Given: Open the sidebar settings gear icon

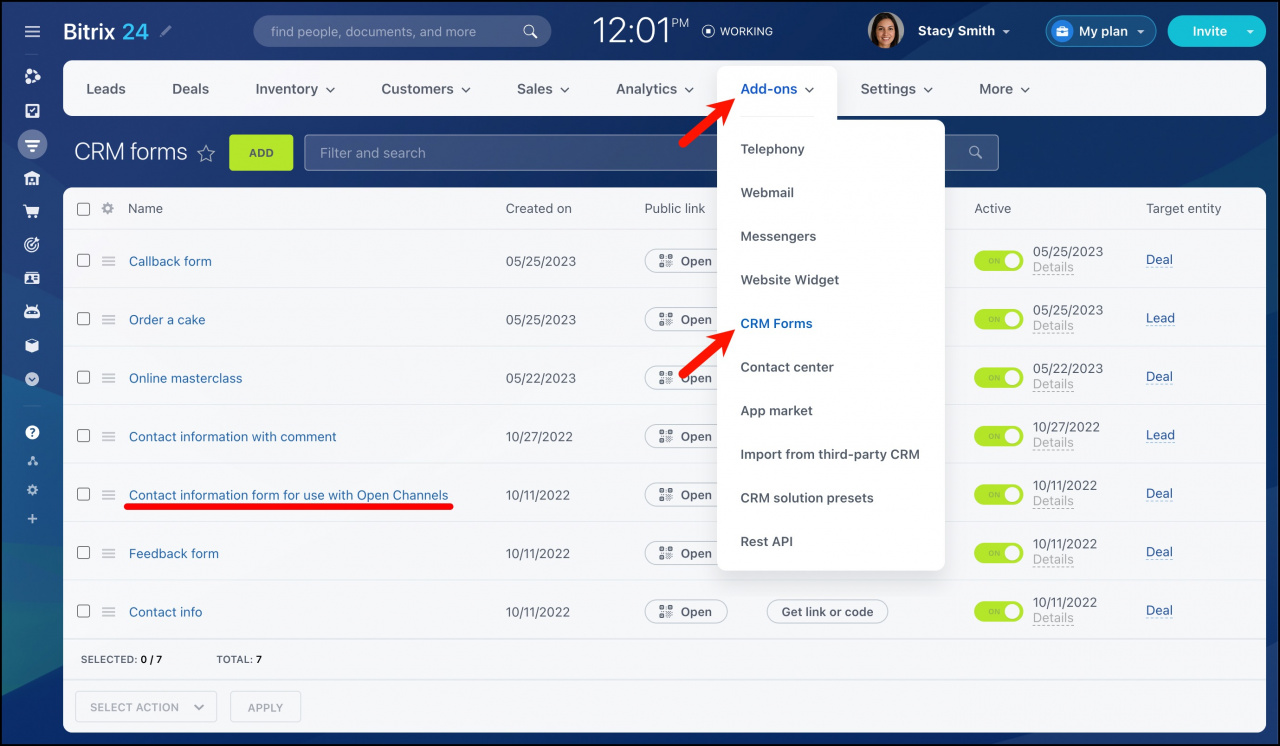Looking at the screenshot, I should (32, 490).
